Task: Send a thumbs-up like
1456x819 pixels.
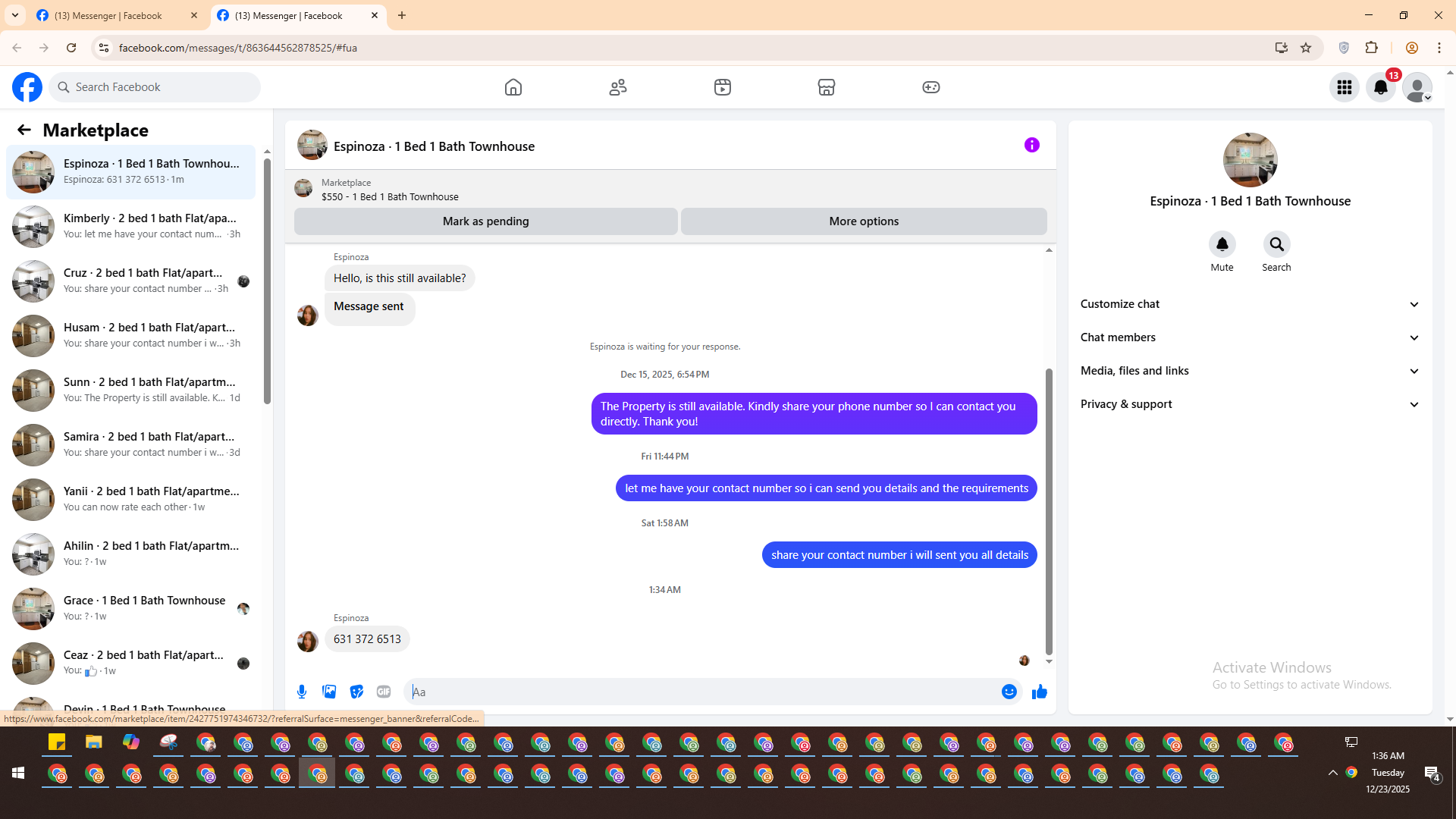Action: [x=1040, y=692]
